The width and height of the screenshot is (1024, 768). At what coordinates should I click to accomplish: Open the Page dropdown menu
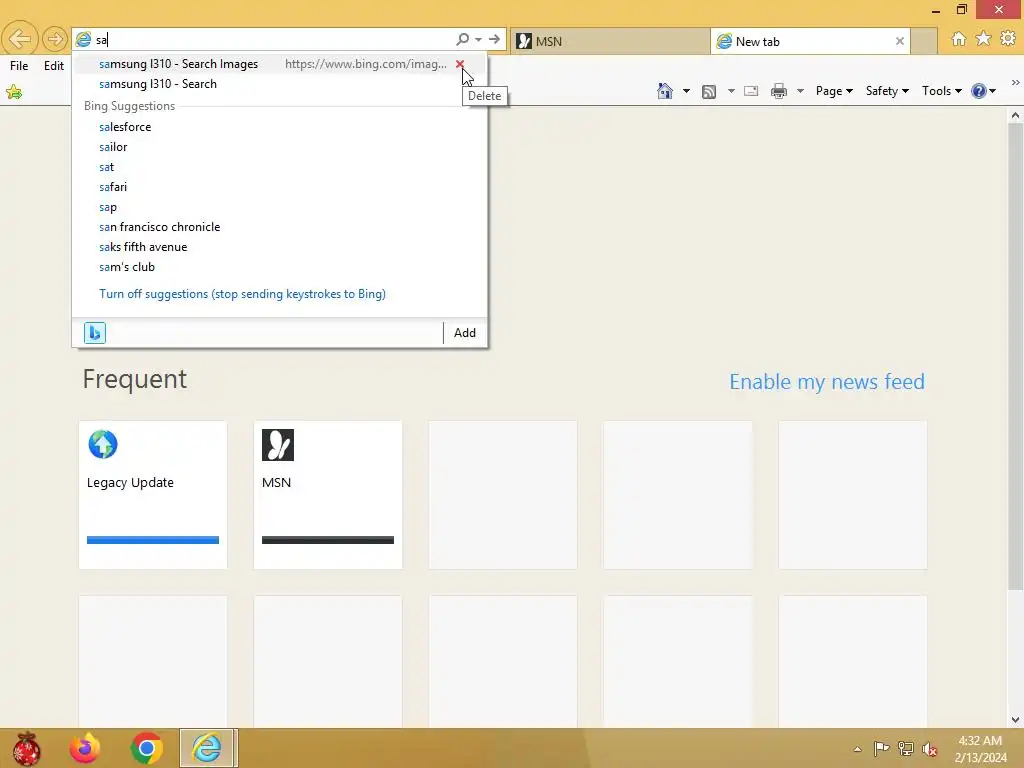click(x=834, y=91)
